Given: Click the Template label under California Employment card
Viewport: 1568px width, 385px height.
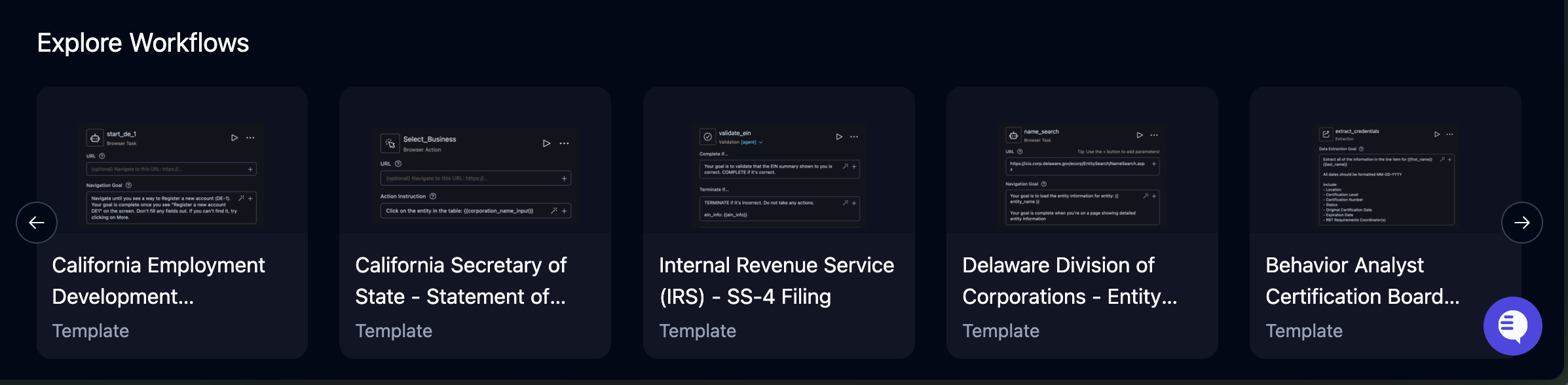Looking at the screenshot, I should point(90,331).
